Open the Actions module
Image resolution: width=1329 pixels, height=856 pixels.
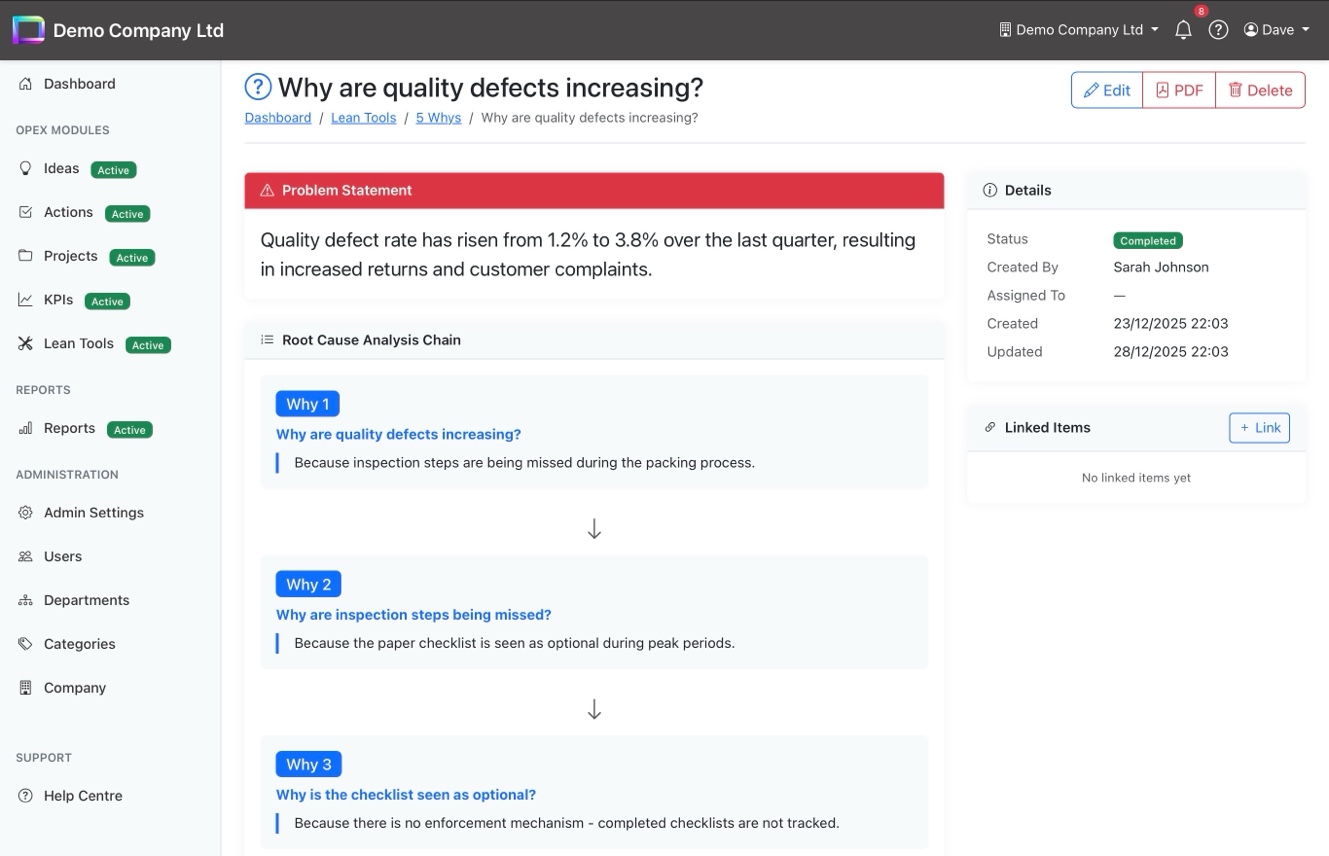tap(68, 213)
